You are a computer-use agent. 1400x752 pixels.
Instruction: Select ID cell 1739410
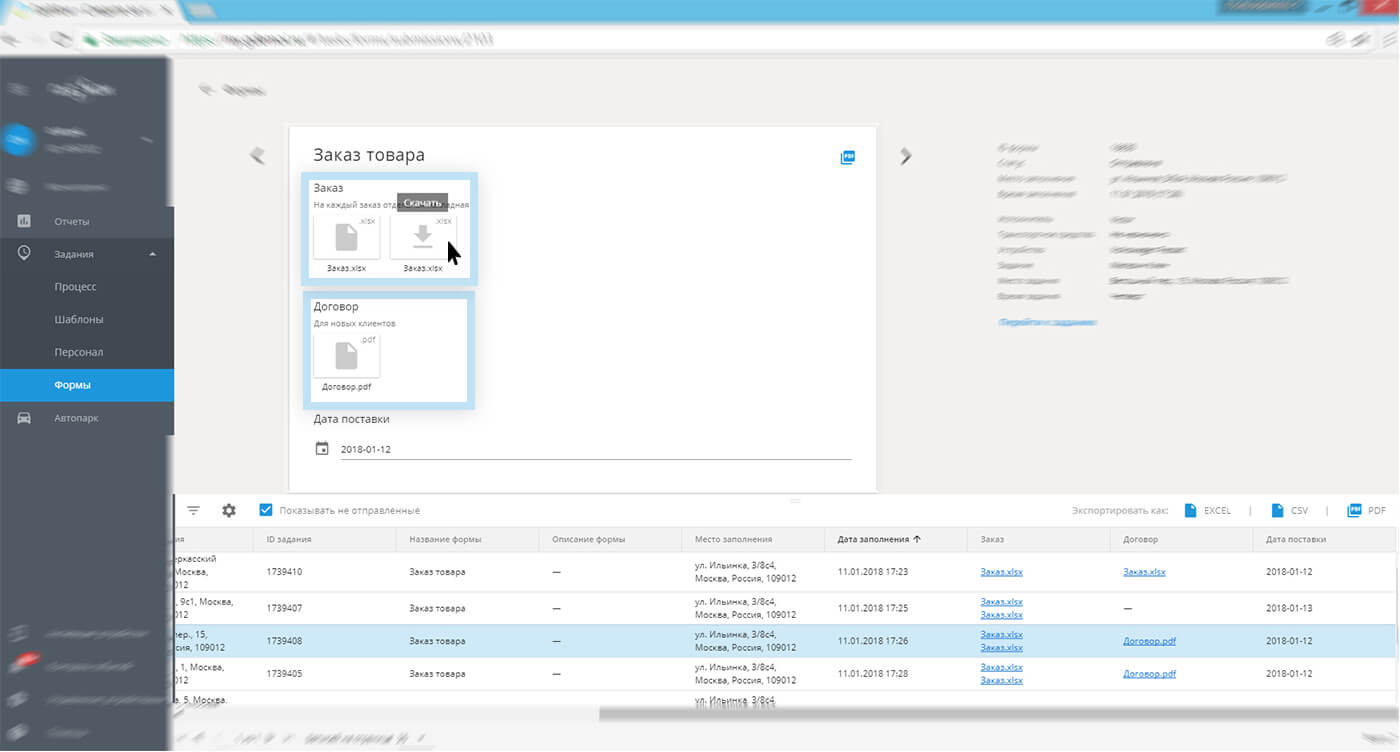tap(284, 573)
